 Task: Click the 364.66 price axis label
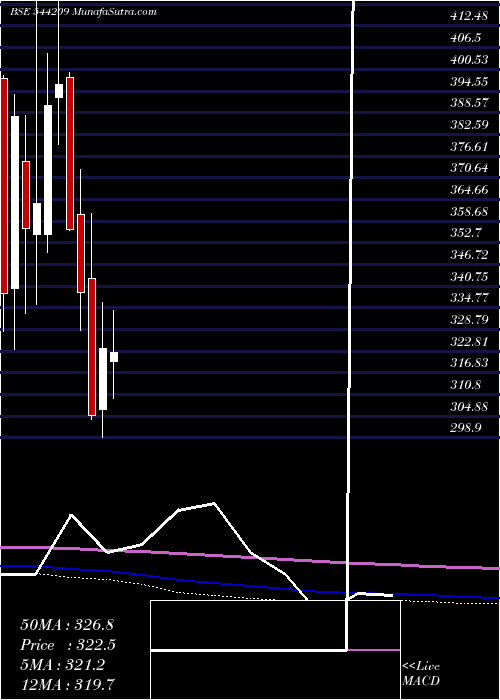click(469, 190)
